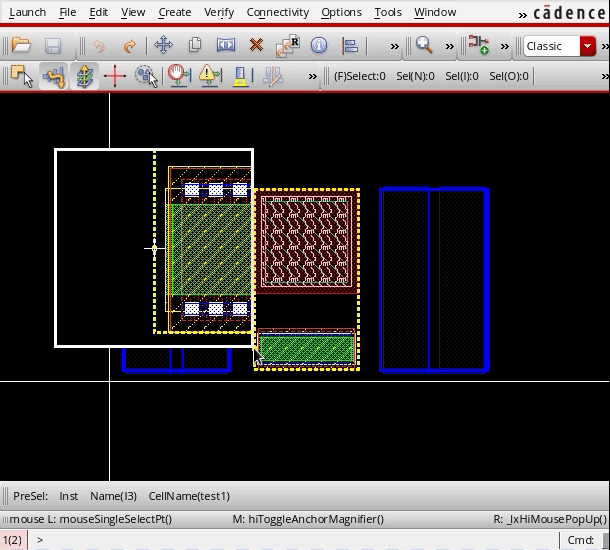Toggle the path snapping icon

coord(53,76)
